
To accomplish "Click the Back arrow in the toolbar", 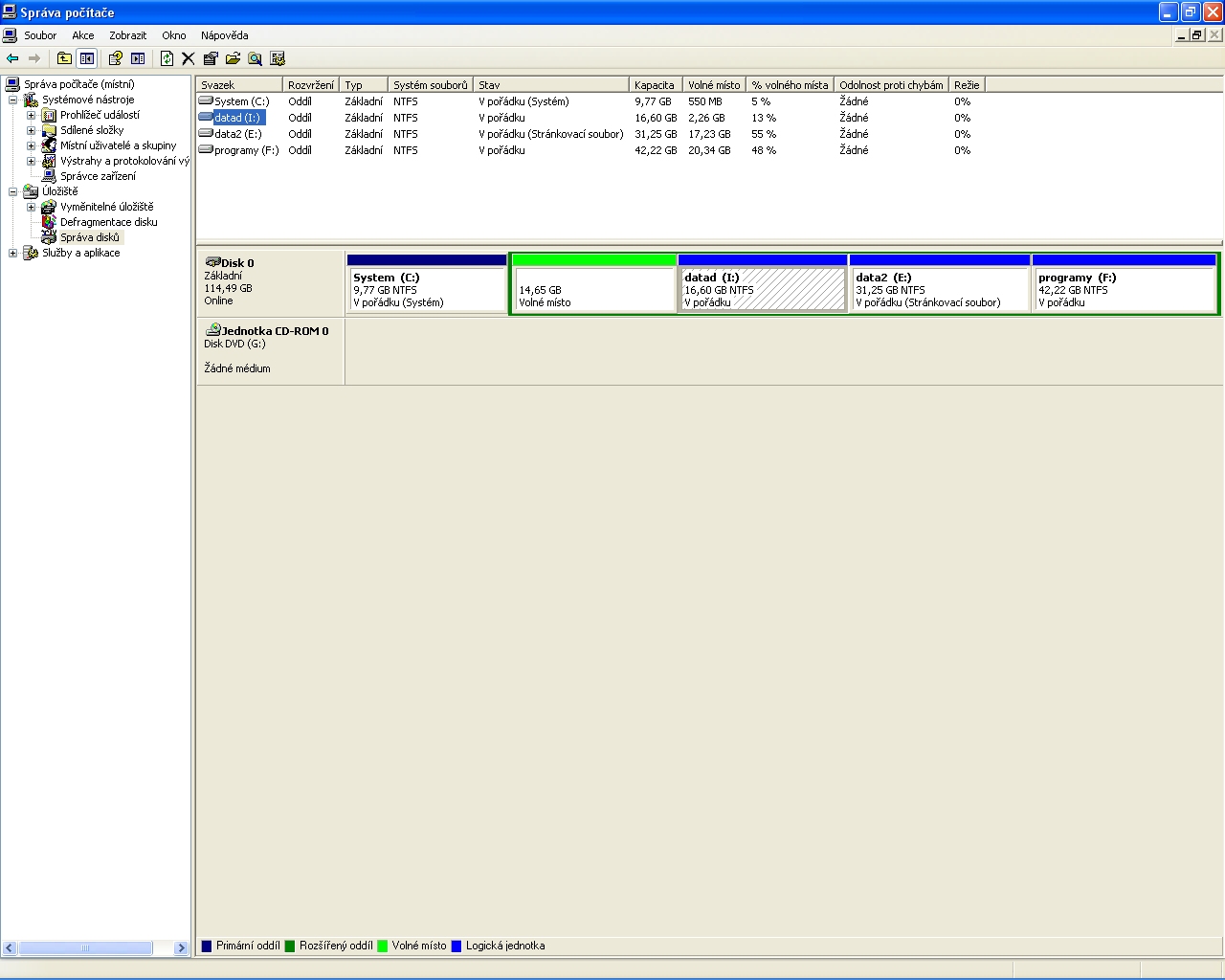I will (x=12, y=58).
